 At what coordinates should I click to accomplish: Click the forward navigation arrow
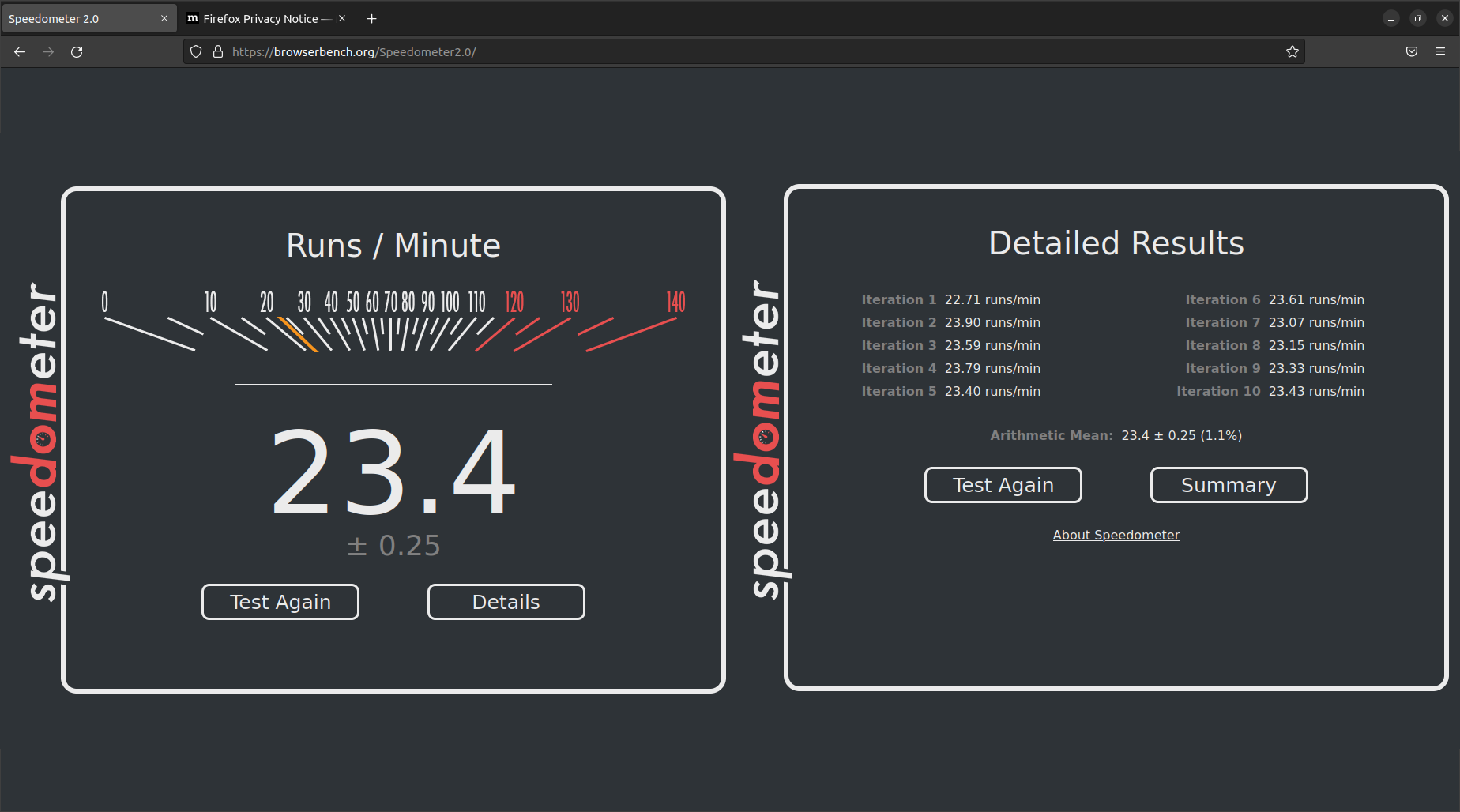click(48, 51)
